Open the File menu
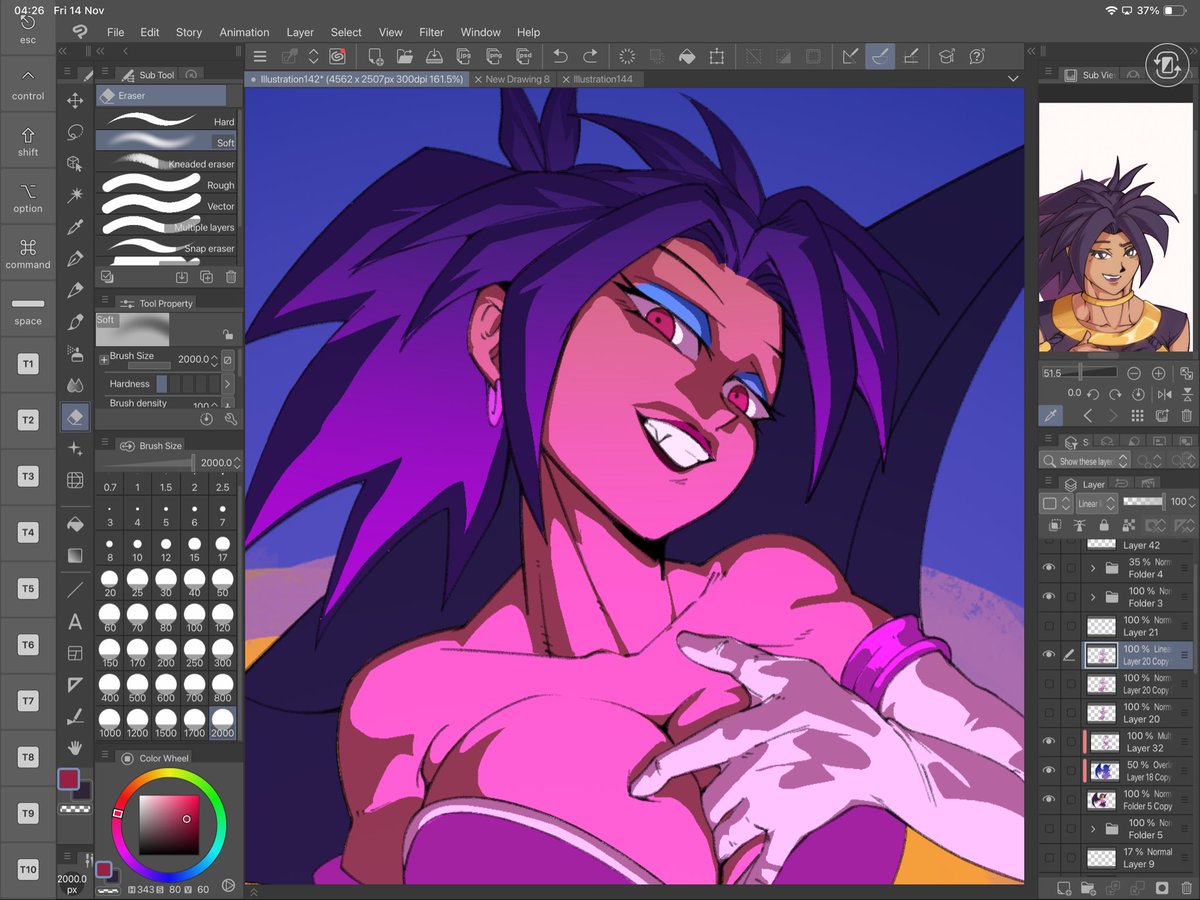Screen dimensions: 1200x900 [x=116, y=32]
